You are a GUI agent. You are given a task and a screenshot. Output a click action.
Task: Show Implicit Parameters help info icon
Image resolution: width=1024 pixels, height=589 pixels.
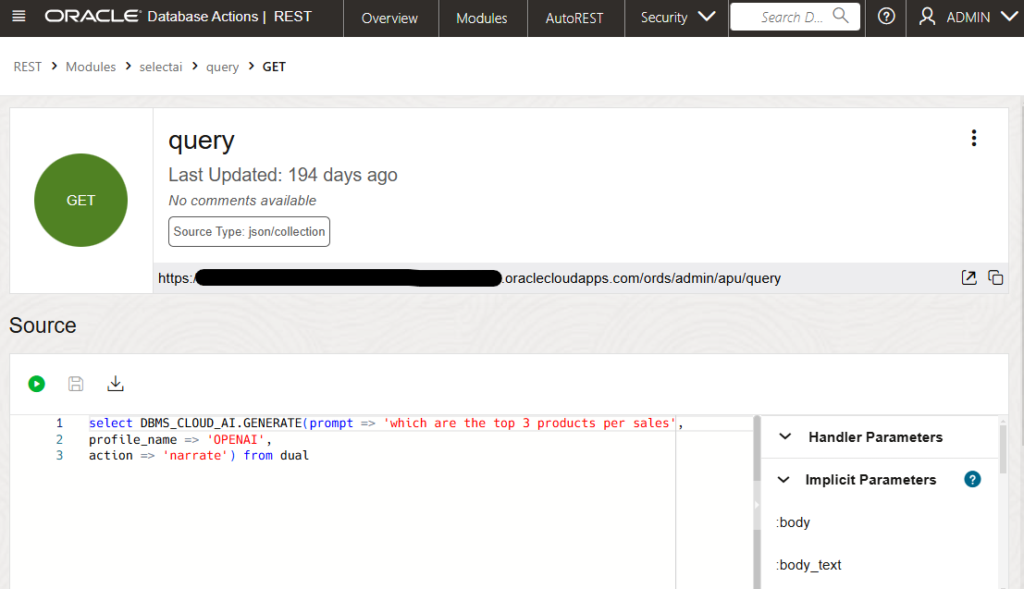point(972,479)
